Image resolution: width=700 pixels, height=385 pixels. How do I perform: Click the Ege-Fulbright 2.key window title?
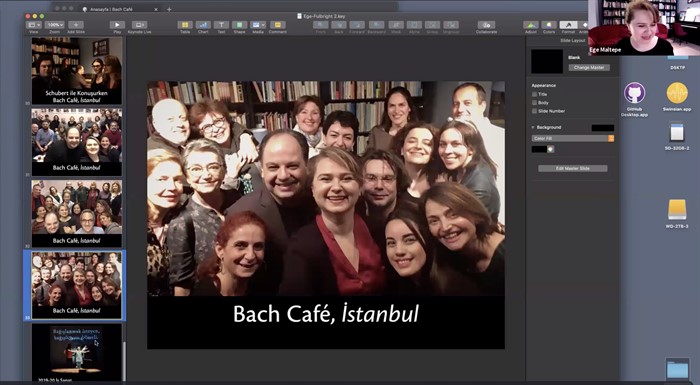tap(325, 16)
